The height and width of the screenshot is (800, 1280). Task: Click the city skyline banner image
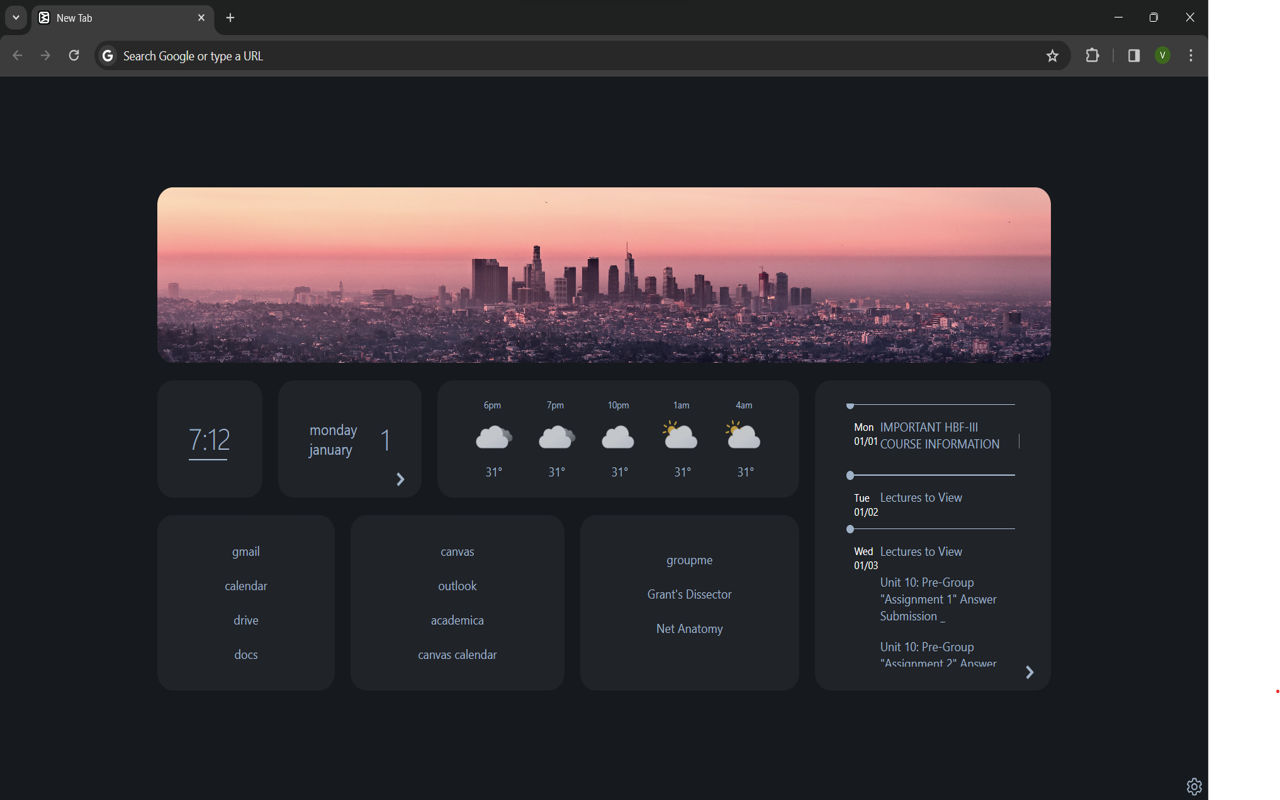coord(603,275)
